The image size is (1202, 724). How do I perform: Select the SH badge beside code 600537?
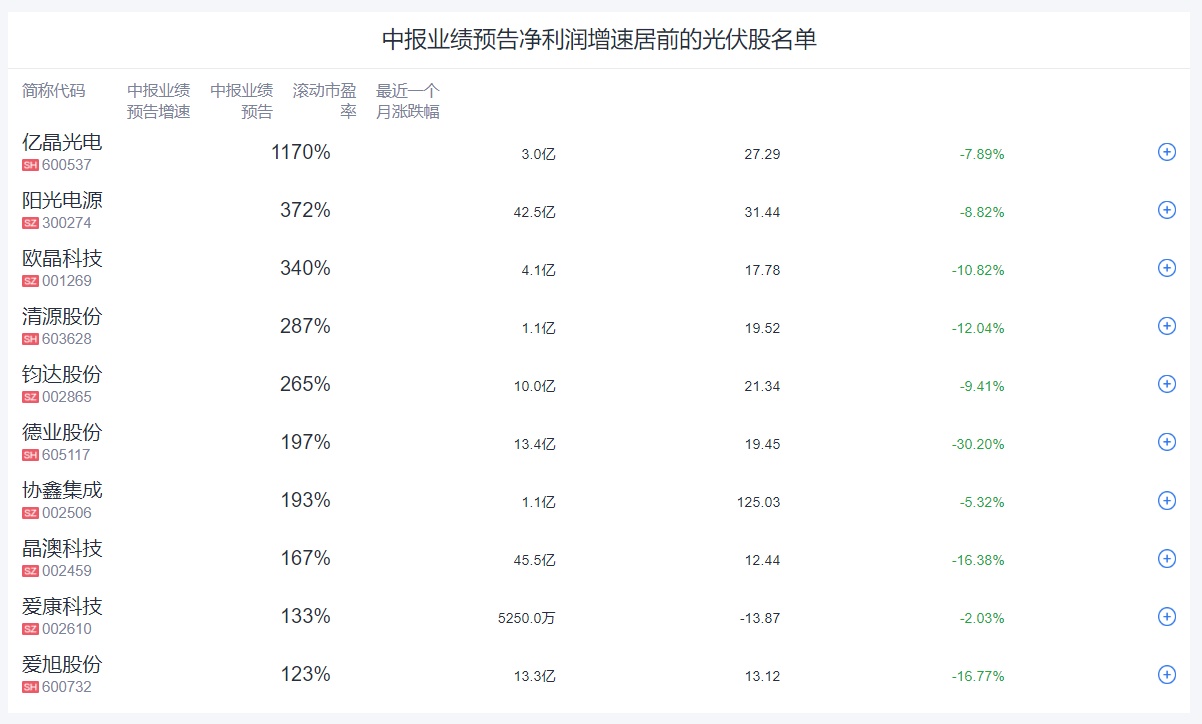click(30, 165)
